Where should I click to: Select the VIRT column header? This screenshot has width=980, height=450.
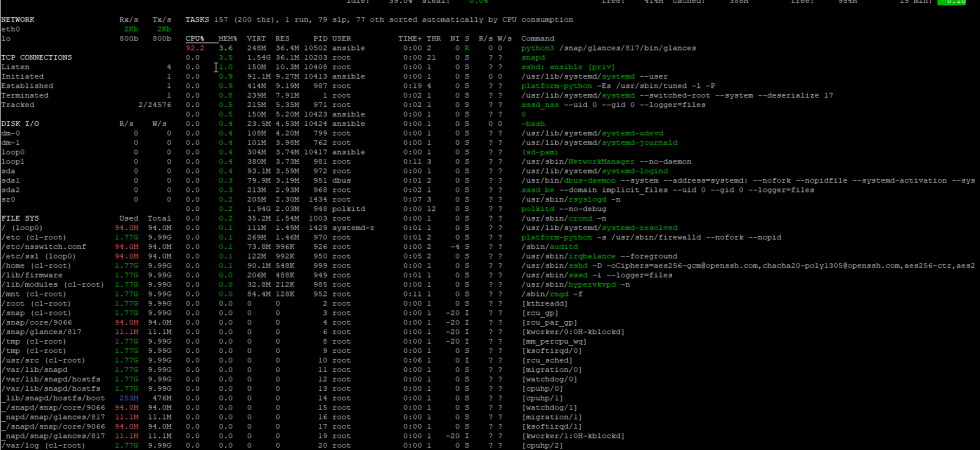pos(256,39)
